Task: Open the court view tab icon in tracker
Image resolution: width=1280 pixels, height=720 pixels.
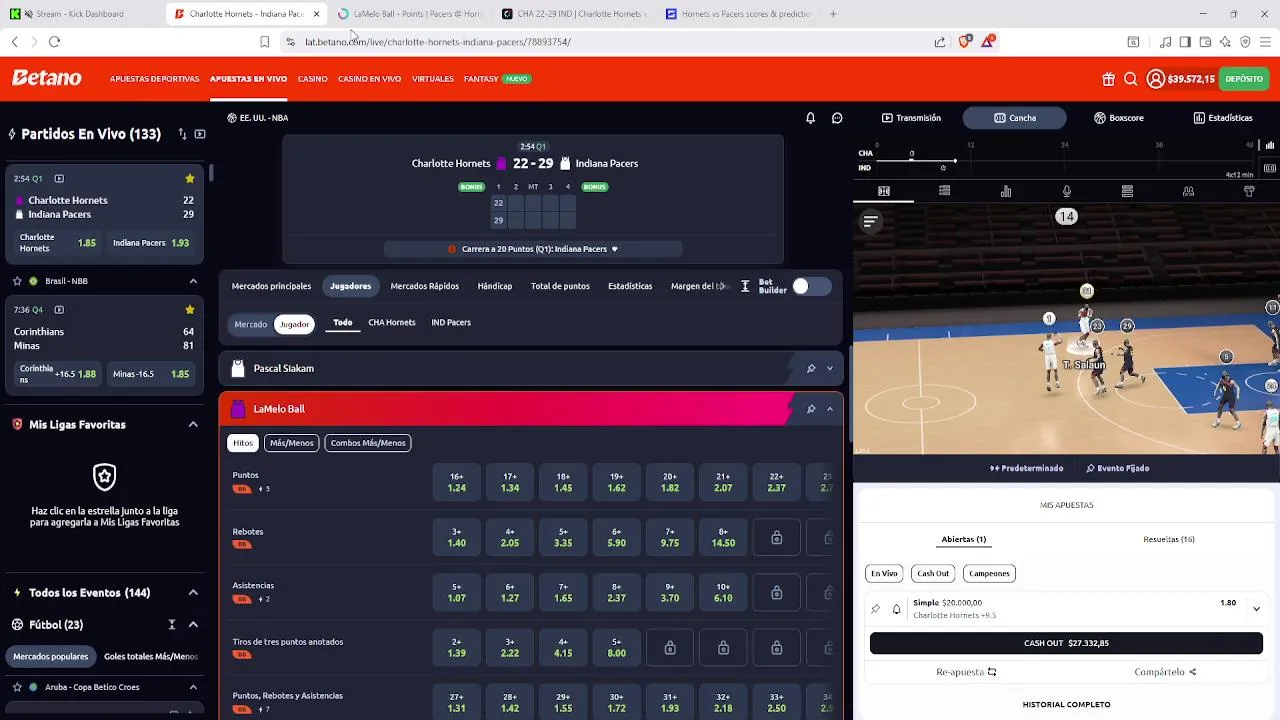Action: (884, 191)
